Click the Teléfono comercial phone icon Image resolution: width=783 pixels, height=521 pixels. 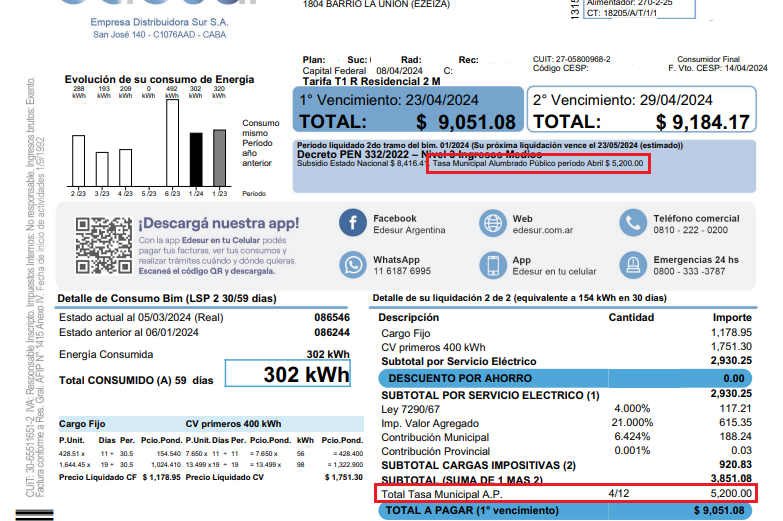point(633,223)
